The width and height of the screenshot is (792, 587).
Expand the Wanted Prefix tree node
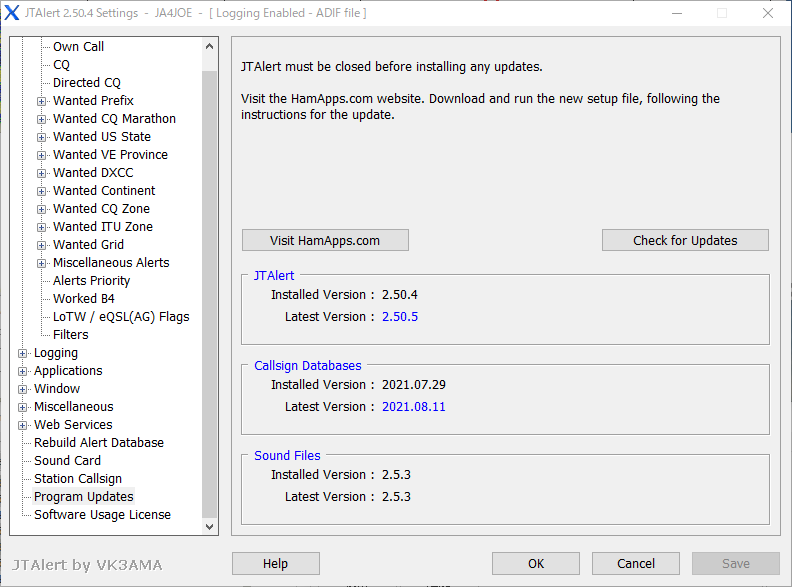click(x=42, y=101)
